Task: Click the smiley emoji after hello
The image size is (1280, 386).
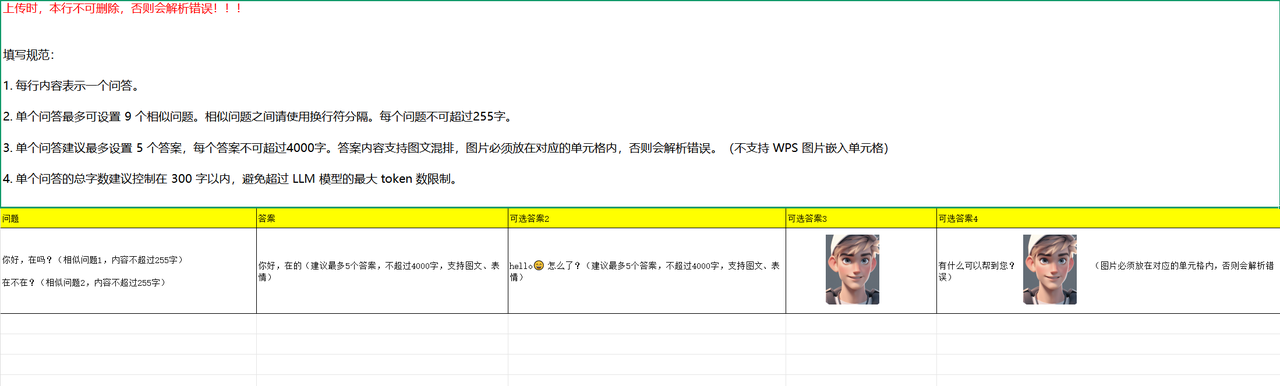Action: pyautogui.click(x=539, y=266)
